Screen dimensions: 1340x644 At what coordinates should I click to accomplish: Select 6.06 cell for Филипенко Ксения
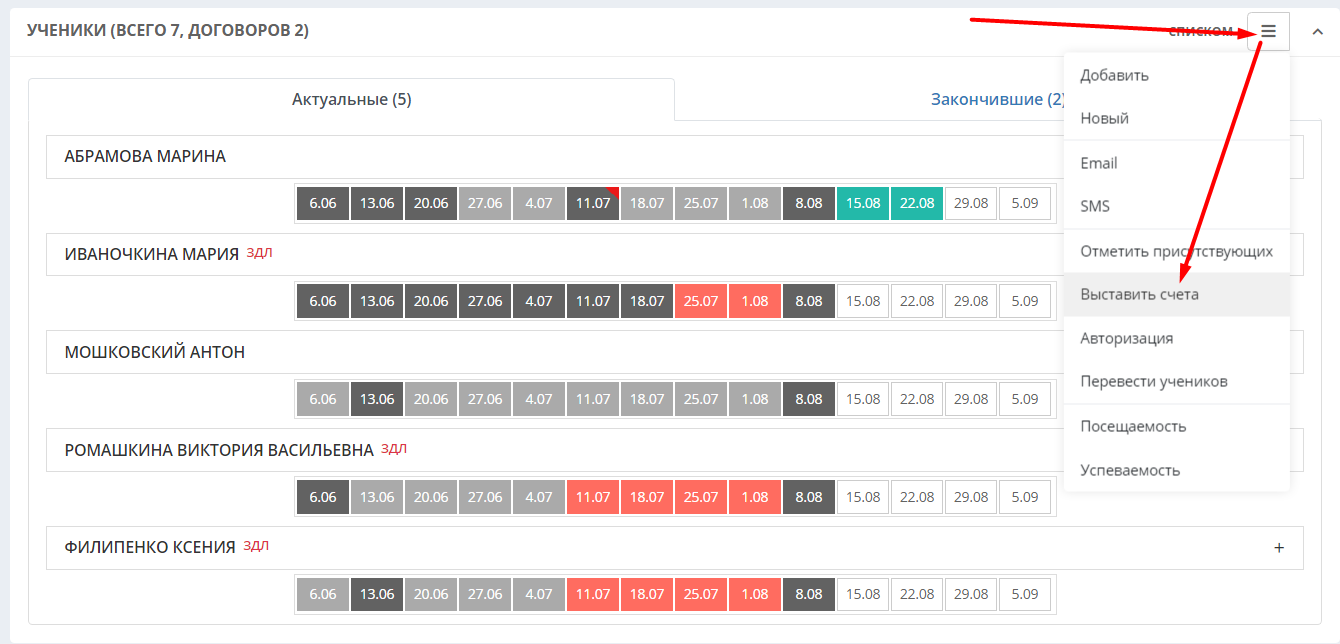(323, 594)
